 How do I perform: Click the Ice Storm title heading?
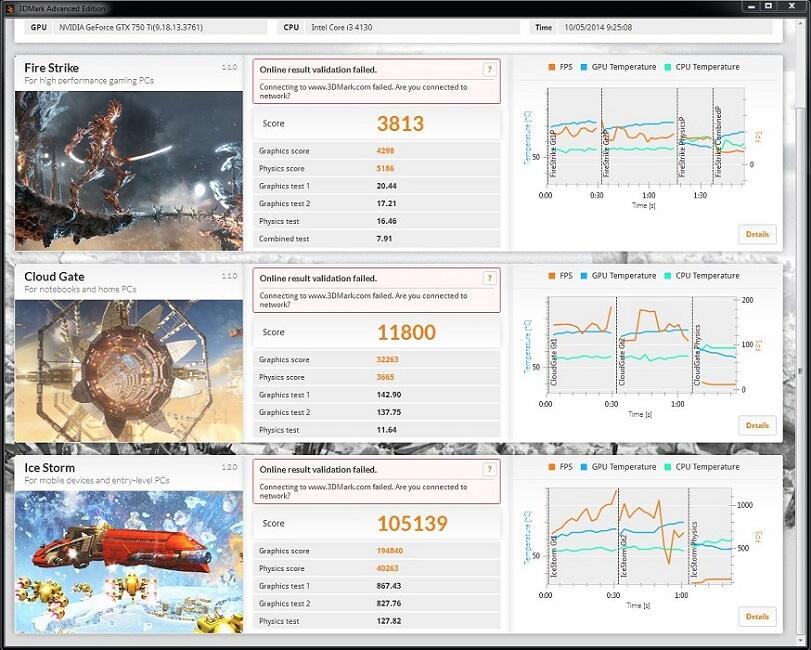50,468
